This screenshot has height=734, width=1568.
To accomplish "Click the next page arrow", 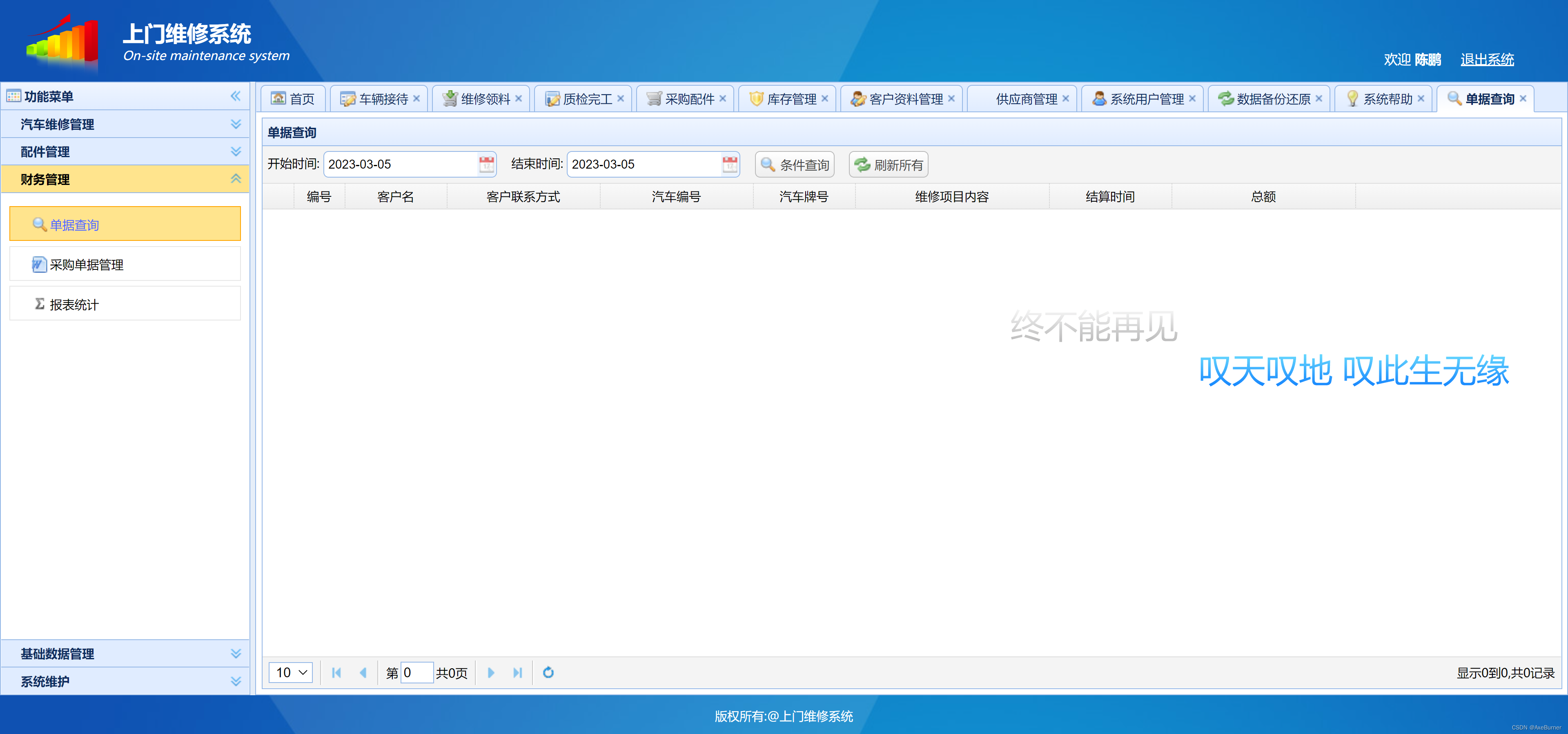I will [490, 672].
